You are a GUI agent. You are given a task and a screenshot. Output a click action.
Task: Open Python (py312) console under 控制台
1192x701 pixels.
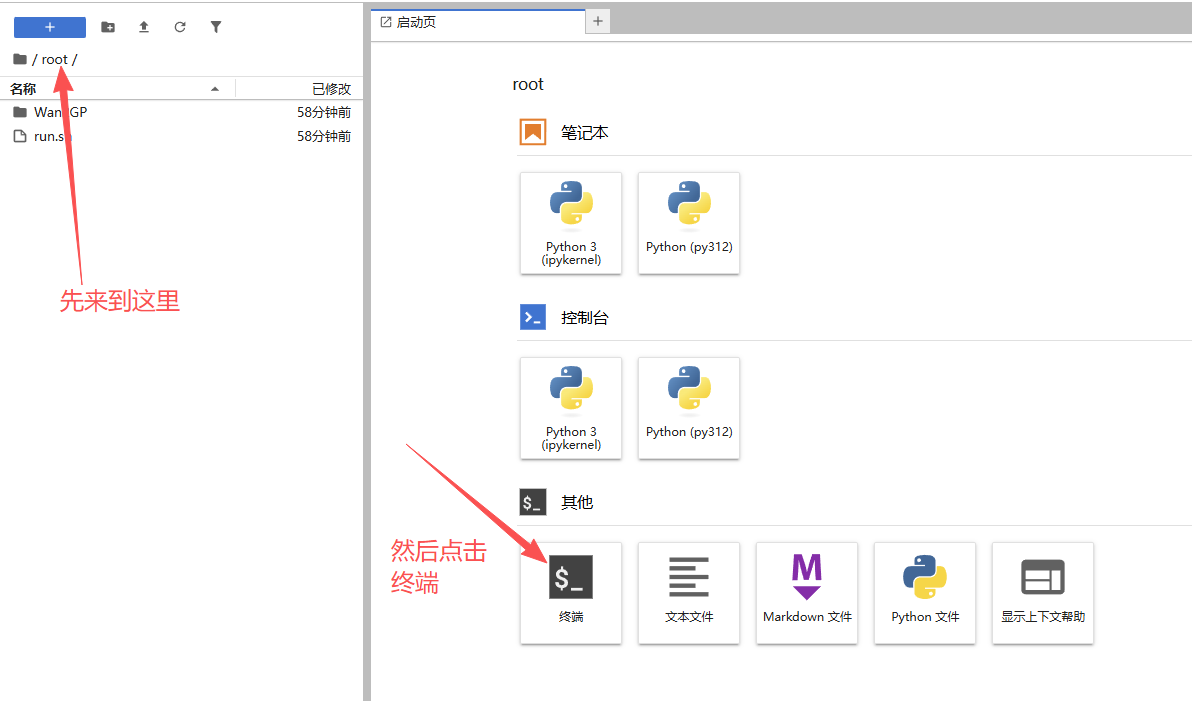(689, 408)
